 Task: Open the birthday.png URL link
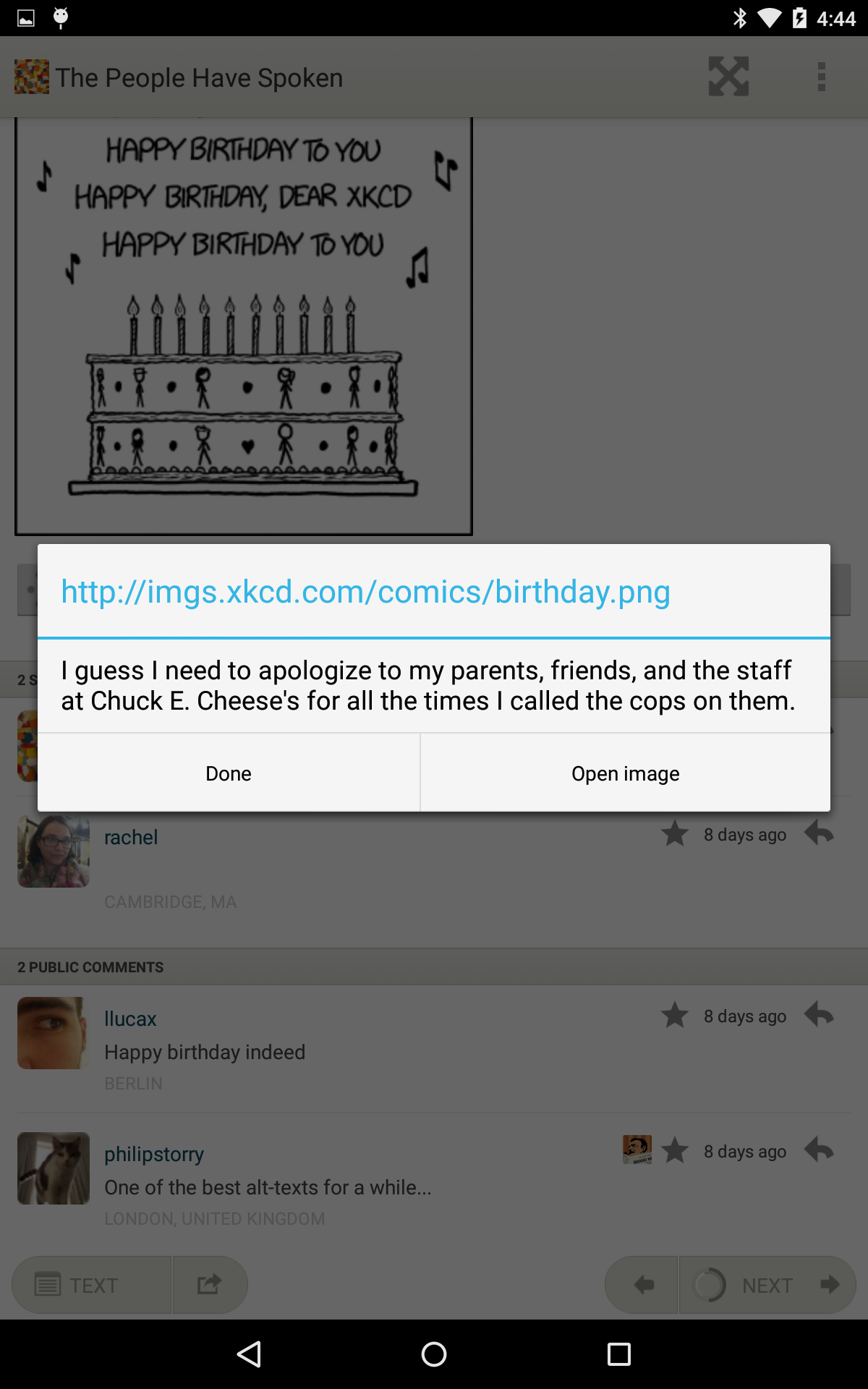(365, 592)
